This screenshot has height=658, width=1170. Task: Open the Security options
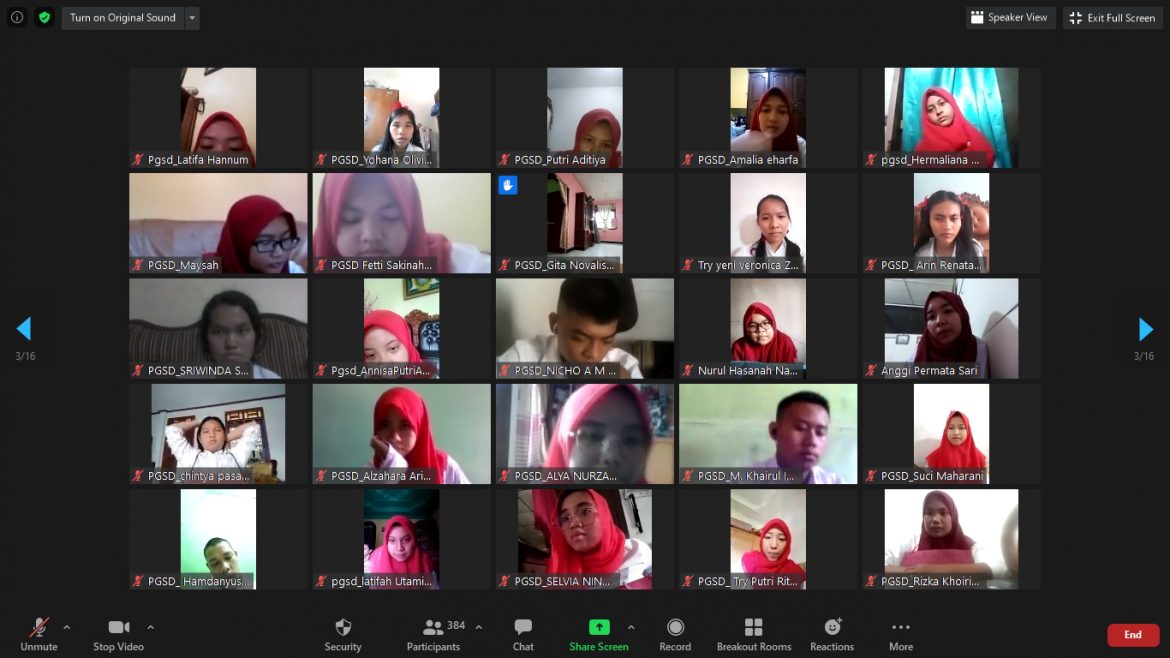point(343,634)
